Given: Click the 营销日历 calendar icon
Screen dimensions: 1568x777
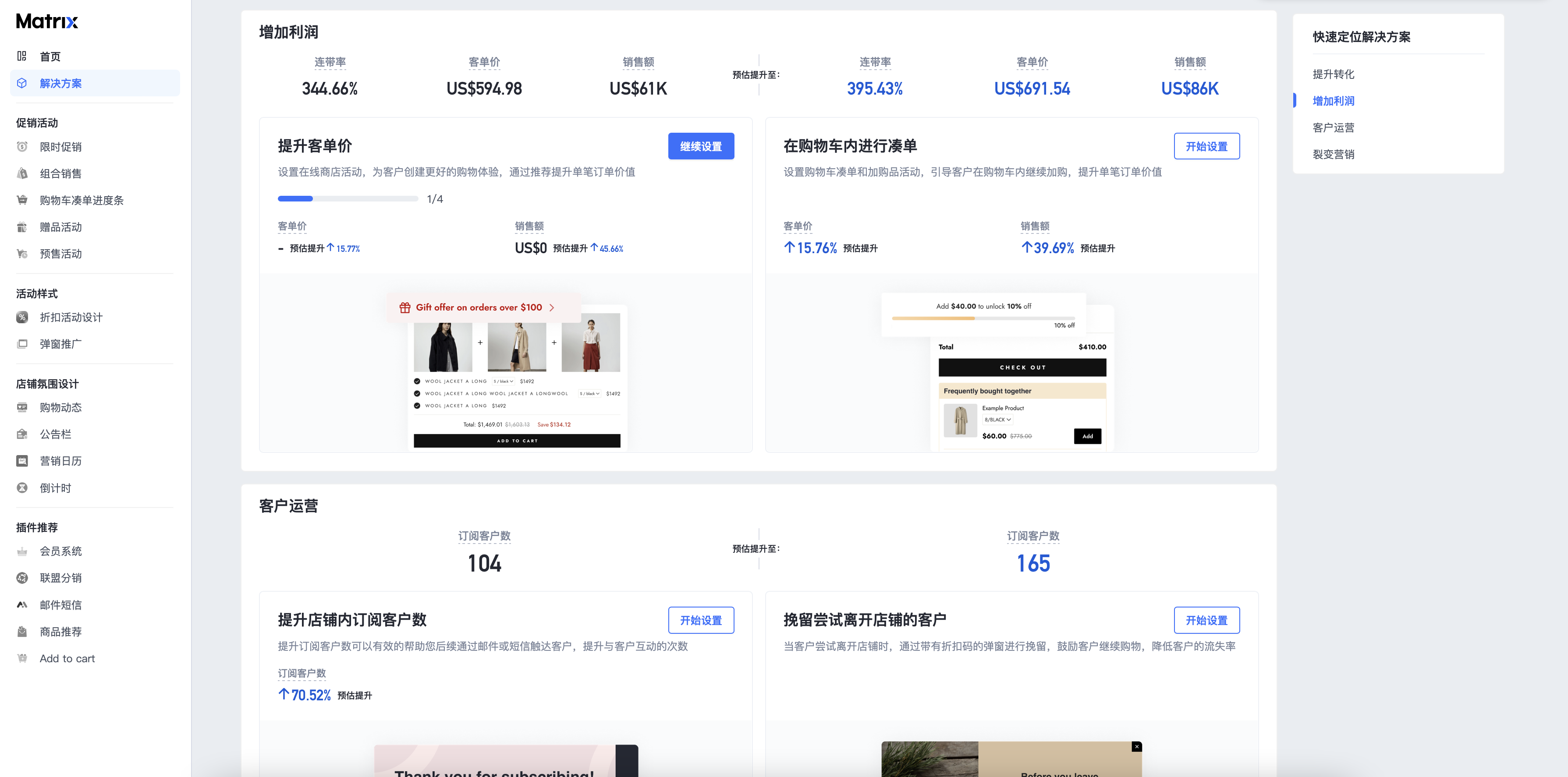Looking at the screenshot, I should point(22,461).
